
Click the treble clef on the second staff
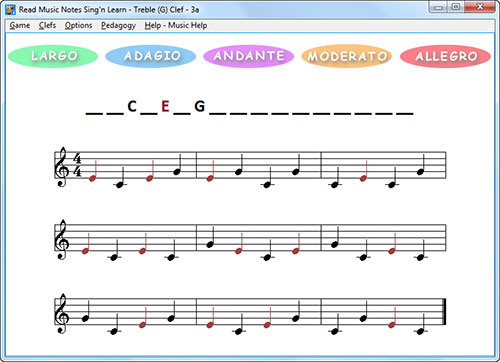pos(62,240)
